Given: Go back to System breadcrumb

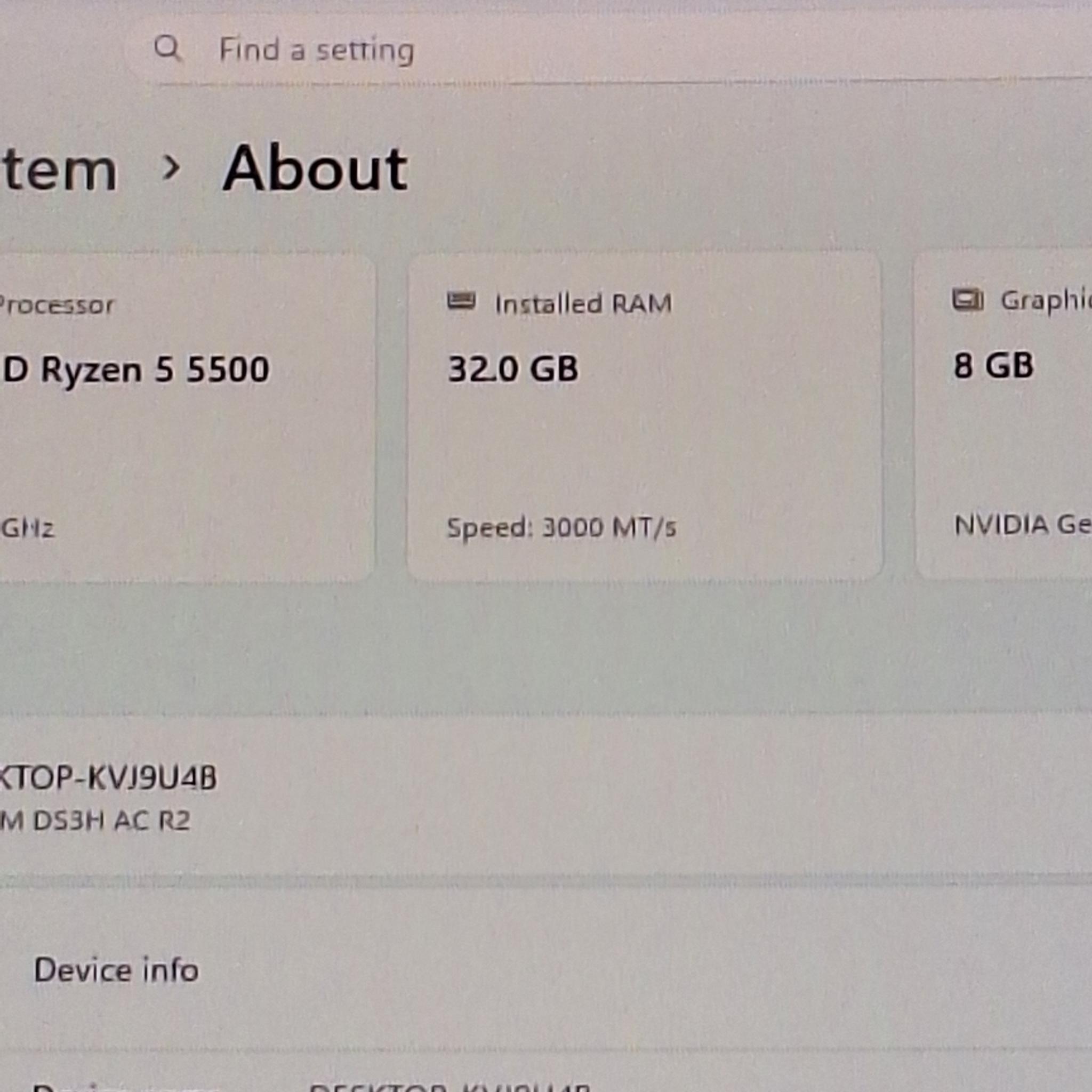Looking at the screenshot, I should click(59, 170).
